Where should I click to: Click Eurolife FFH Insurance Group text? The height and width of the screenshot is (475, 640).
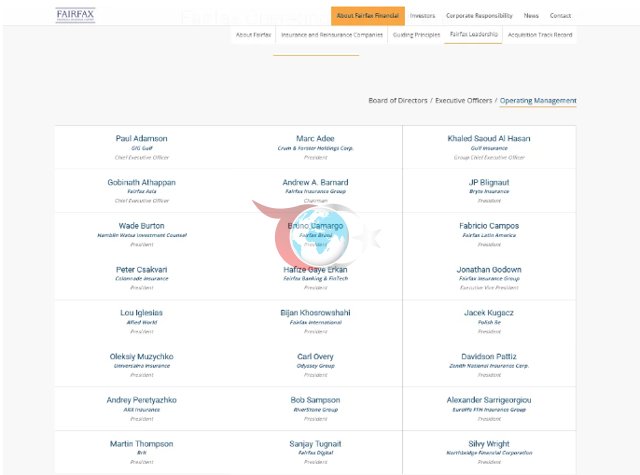tap(489, 409)
